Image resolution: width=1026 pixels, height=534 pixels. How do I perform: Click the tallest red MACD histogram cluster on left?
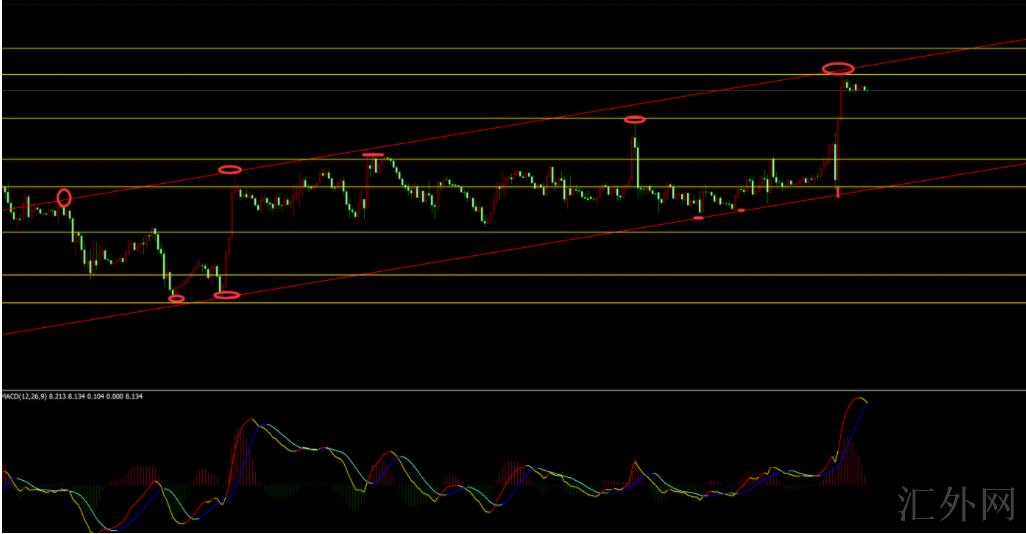pyautogui.click(x=246, y=452)
